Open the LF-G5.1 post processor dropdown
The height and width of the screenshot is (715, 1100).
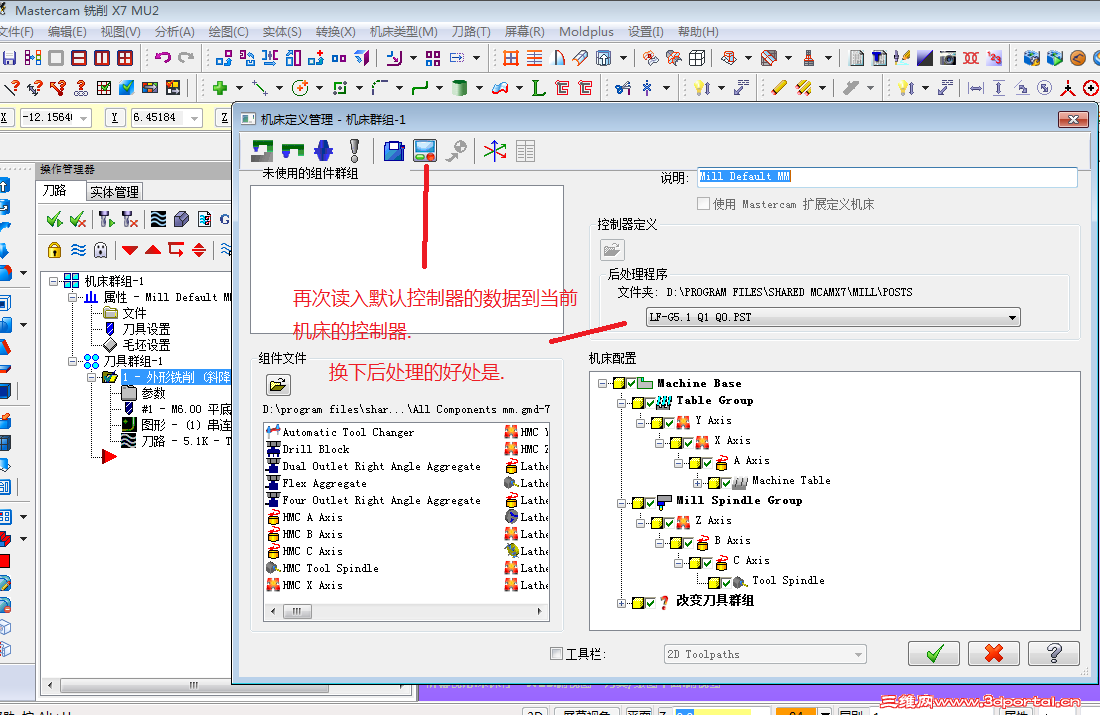1012,317
